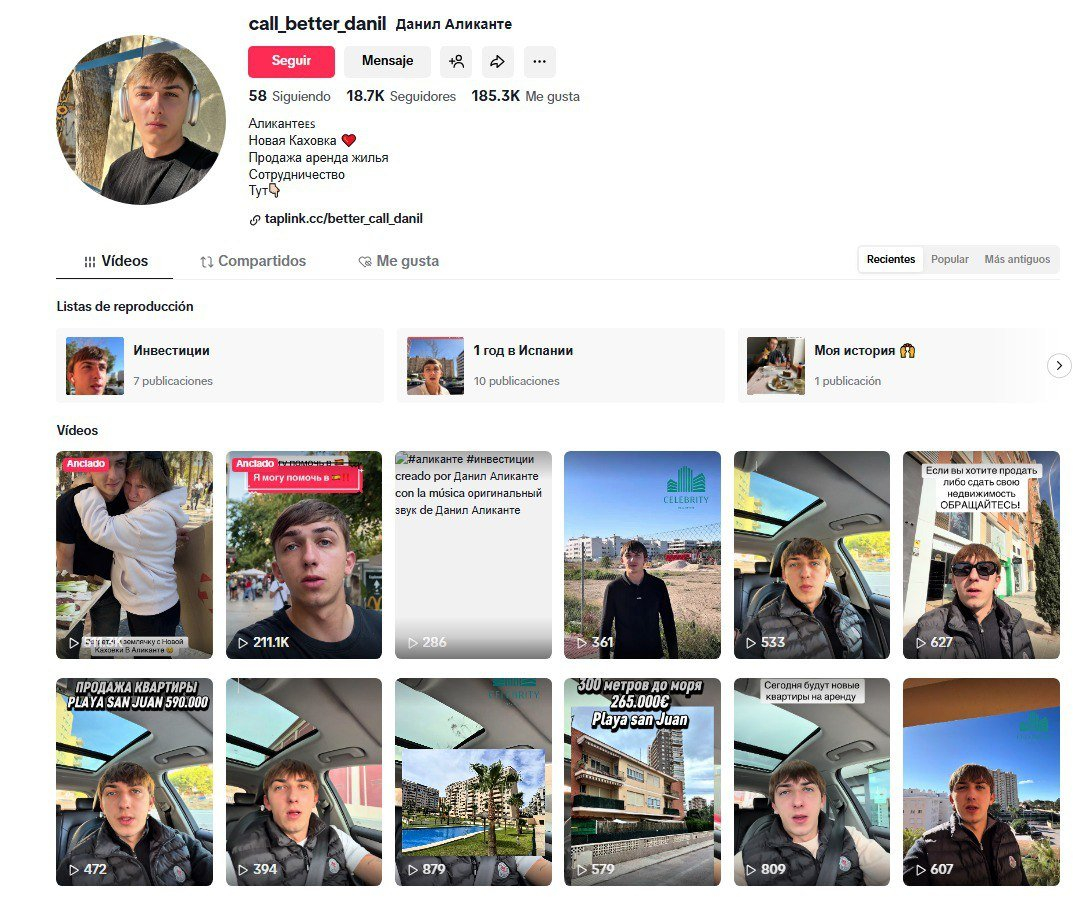Switch to the Me gusta tab

coord(399,261)
